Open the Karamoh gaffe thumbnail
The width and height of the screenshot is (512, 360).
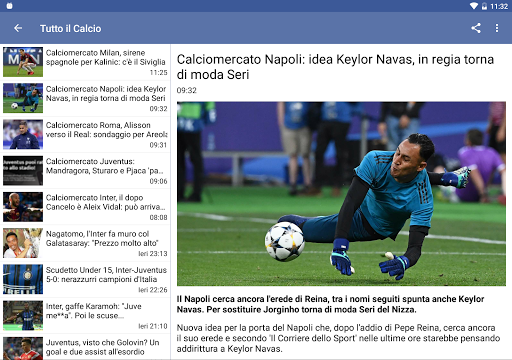pyautogui.click(x=23, y=316)
